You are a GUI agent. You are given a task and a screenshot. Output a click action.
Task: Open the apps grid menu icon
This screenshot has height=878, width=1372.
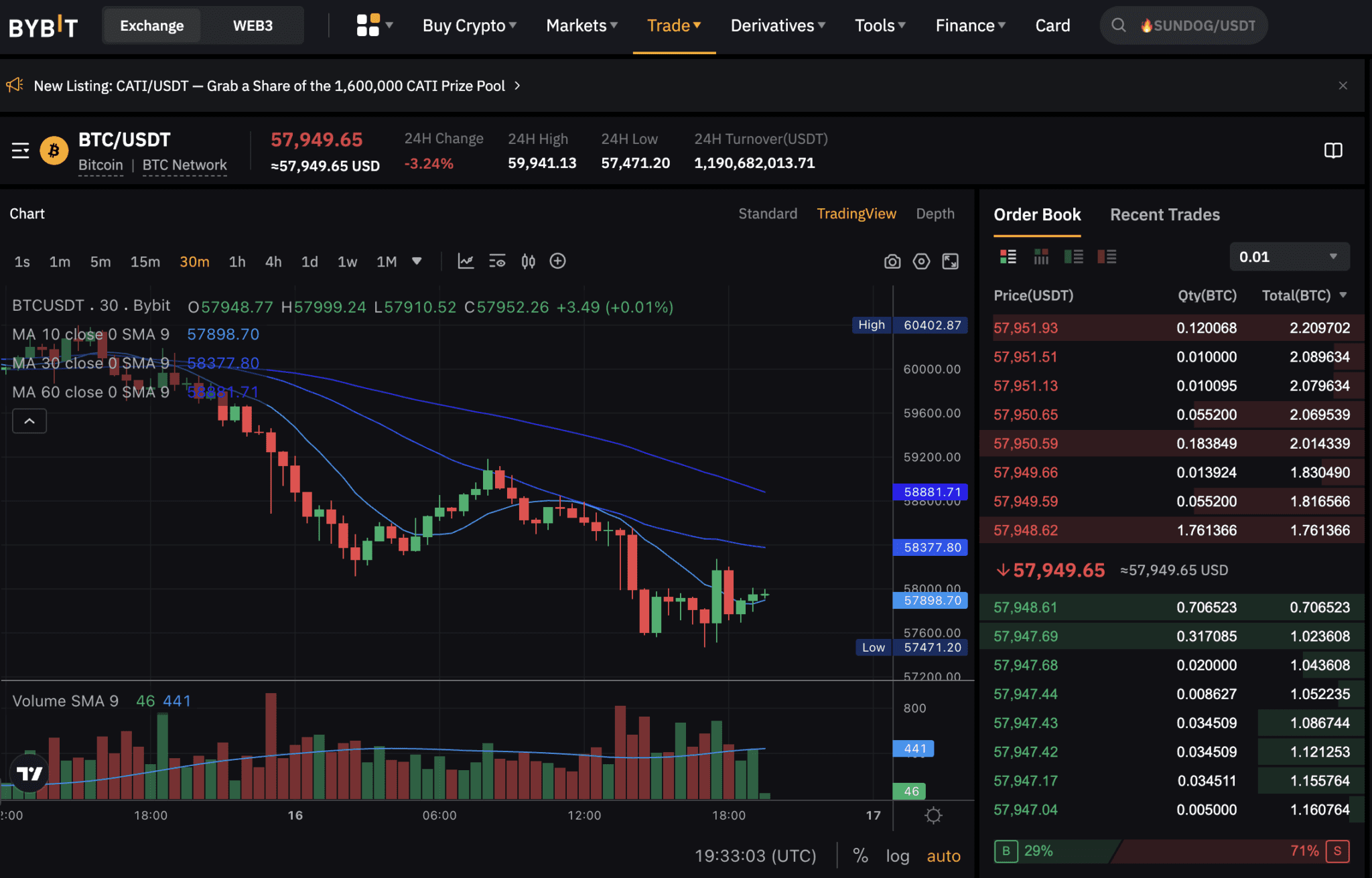[x=368, y=25]
